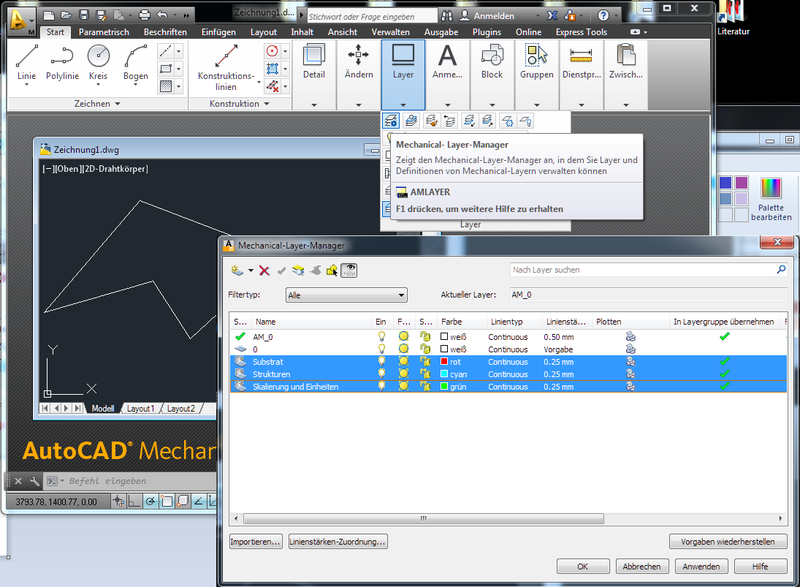This screenshot has height=587, width=800.
Task: Open the dropdown arrow under Bogen
Action: [136, 85]
